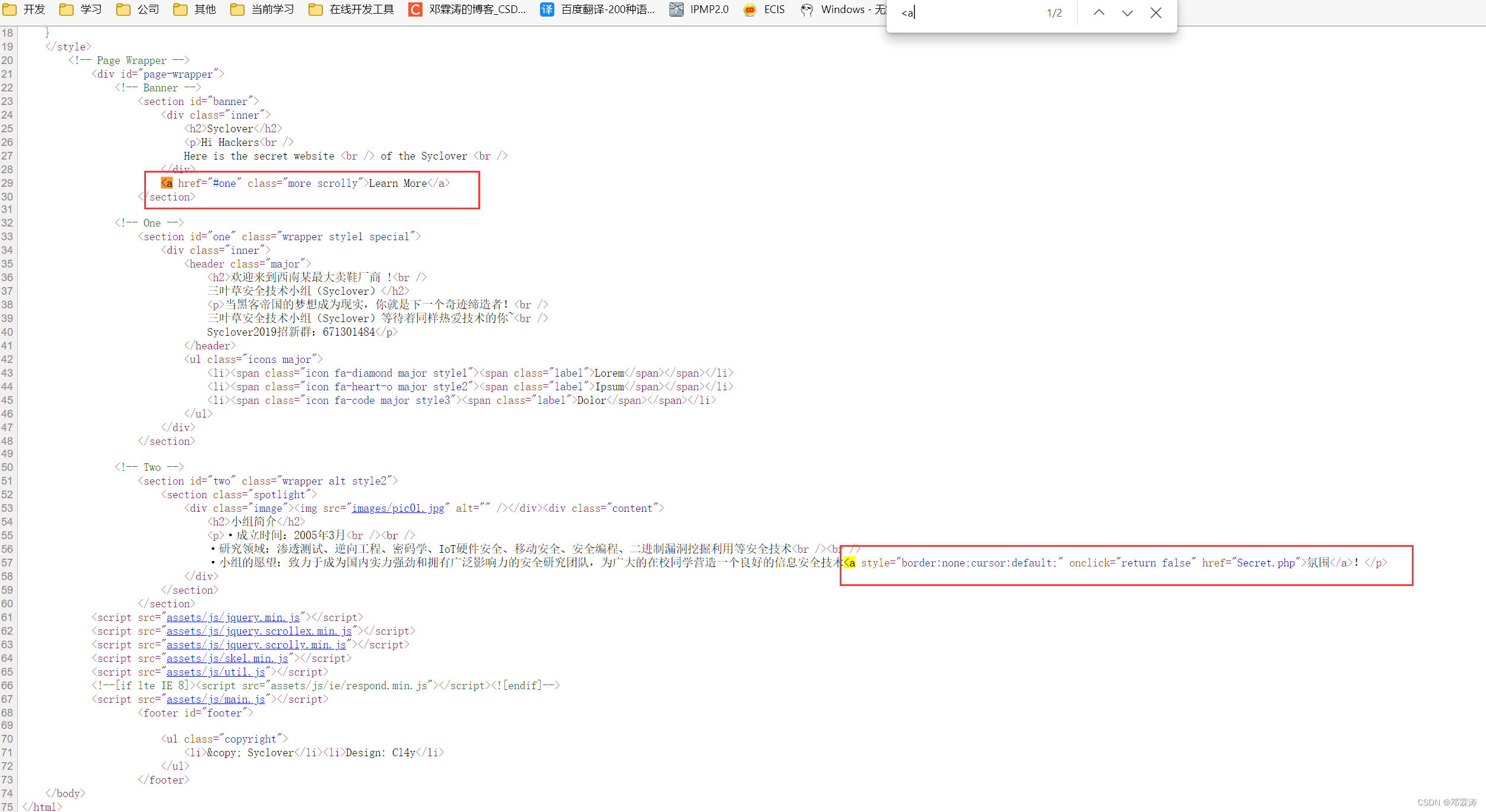
Task: Launch the IPMP2.0 bookmark
Action: click(x=676, y=9)
